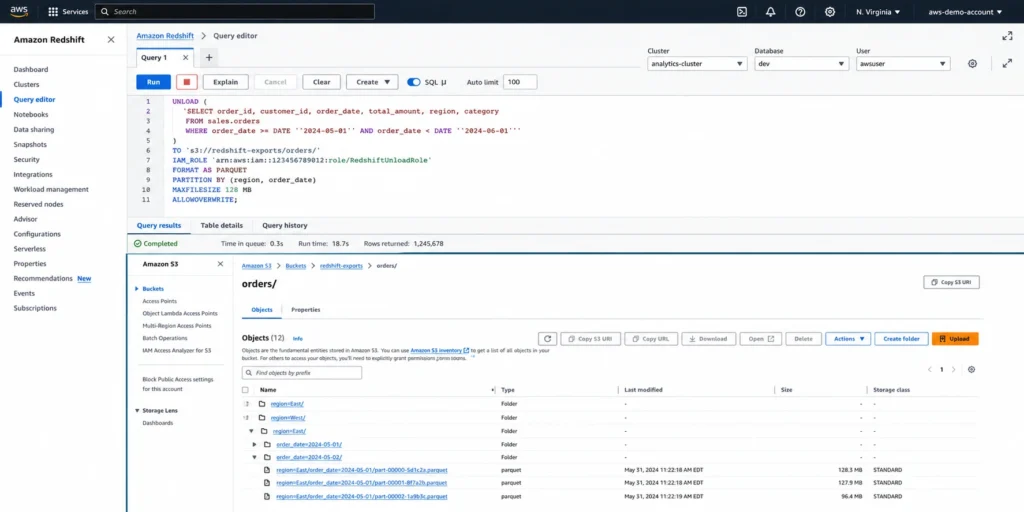Screen dimensions: 1024x512
Task: Switch to the Query history tab
Action: (x=285, y=225)
